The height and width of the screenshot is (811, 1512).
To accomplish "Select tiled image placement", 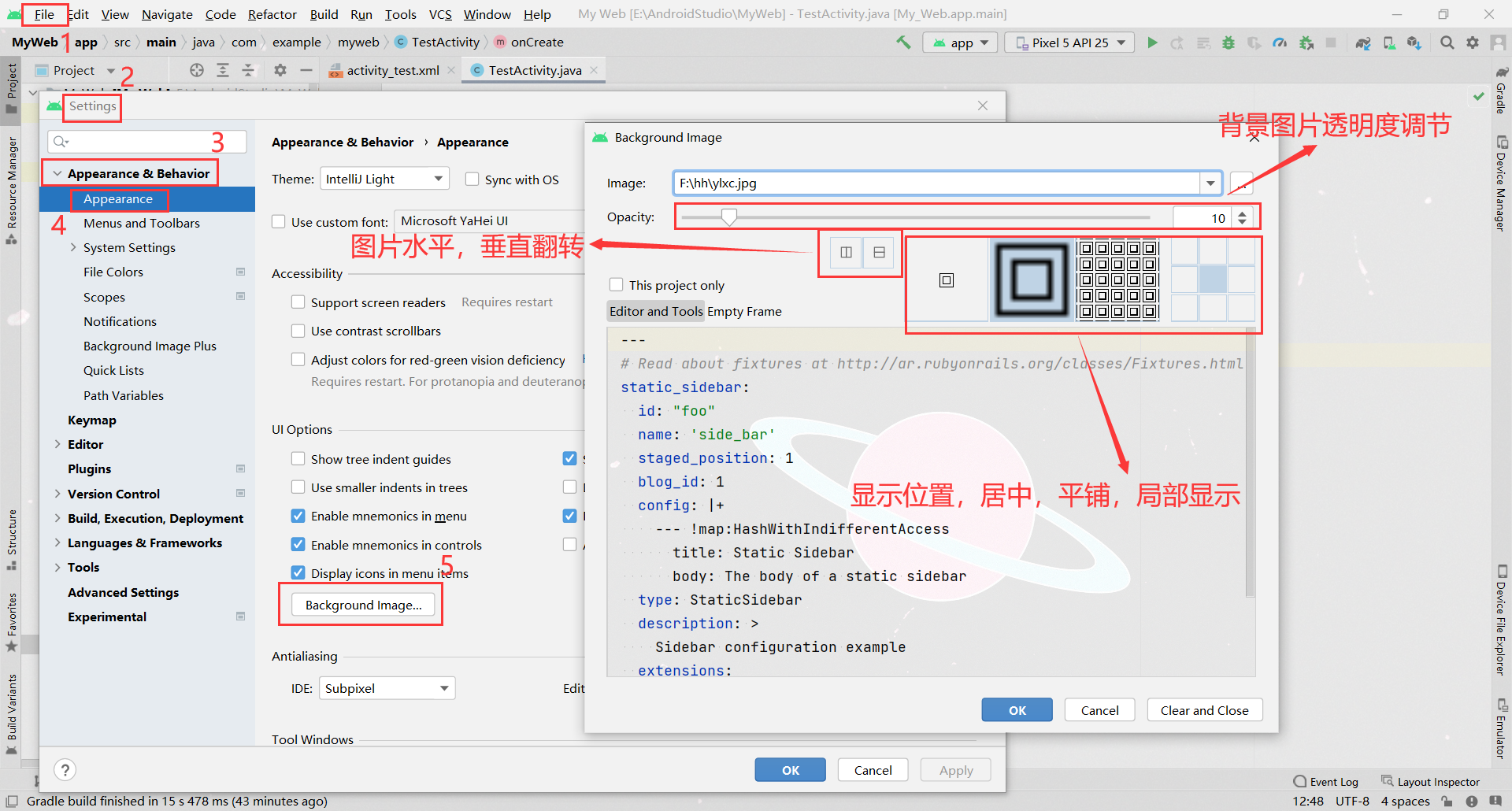I will 1118,280.
